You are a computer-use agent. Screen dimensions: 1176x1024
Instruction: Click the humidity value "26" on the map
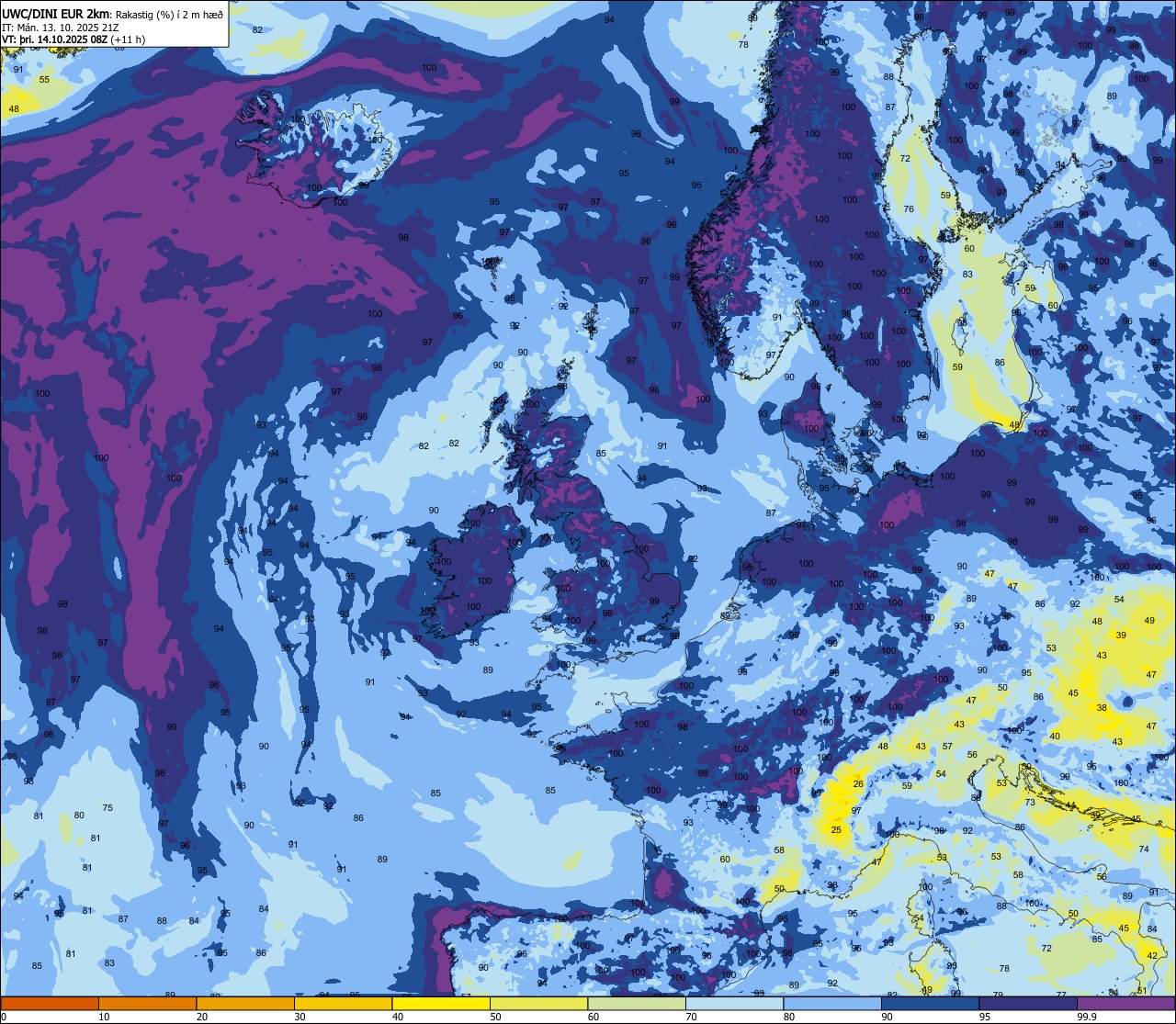tap(858, 783)
